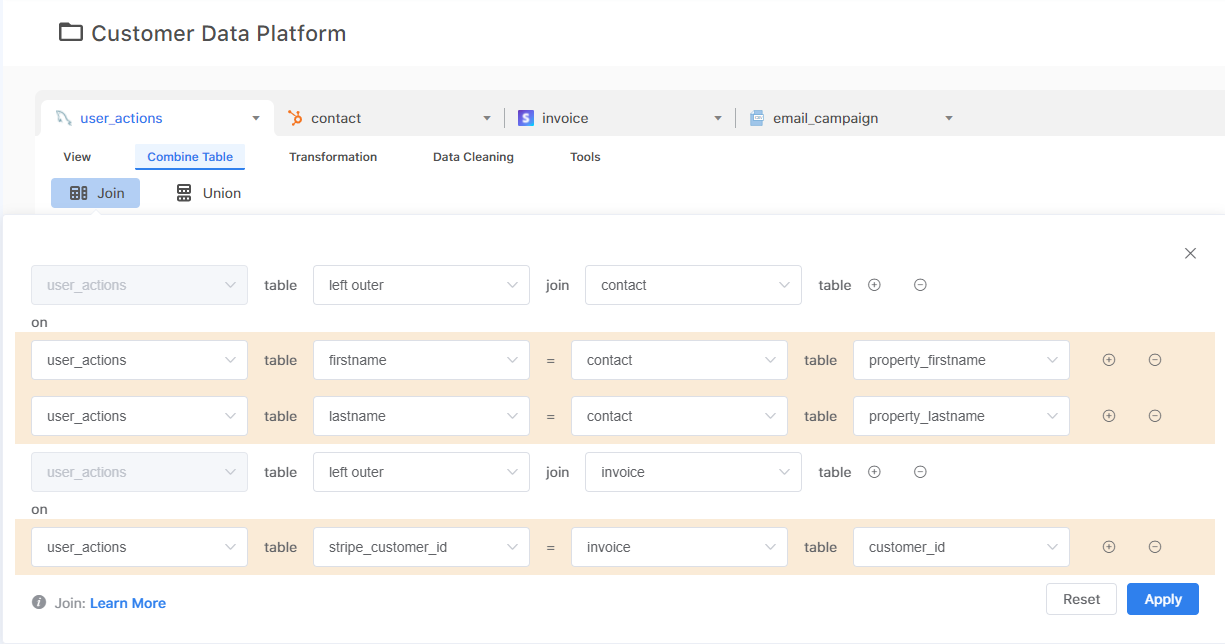This screenshot has width=1225, height=644.
Task: Add a join after the invoice join row
Action: tap(874, 472)
